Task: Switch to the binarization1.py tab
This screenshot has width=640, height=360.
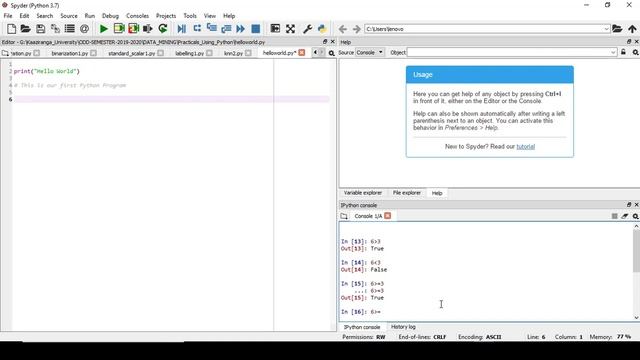Action: (x=69, y=53)
